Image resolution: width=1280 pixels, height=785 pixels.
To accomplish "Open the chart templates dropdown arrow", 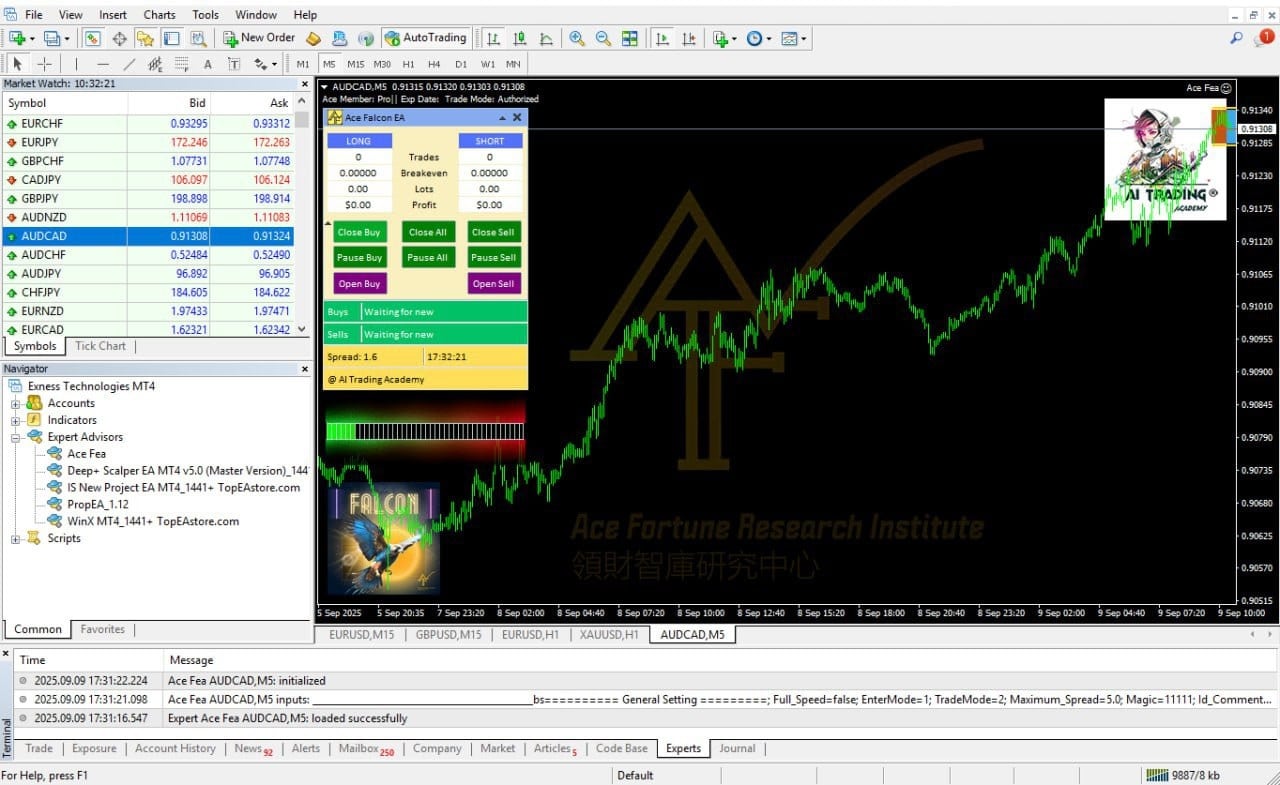I will pos(803,39).
